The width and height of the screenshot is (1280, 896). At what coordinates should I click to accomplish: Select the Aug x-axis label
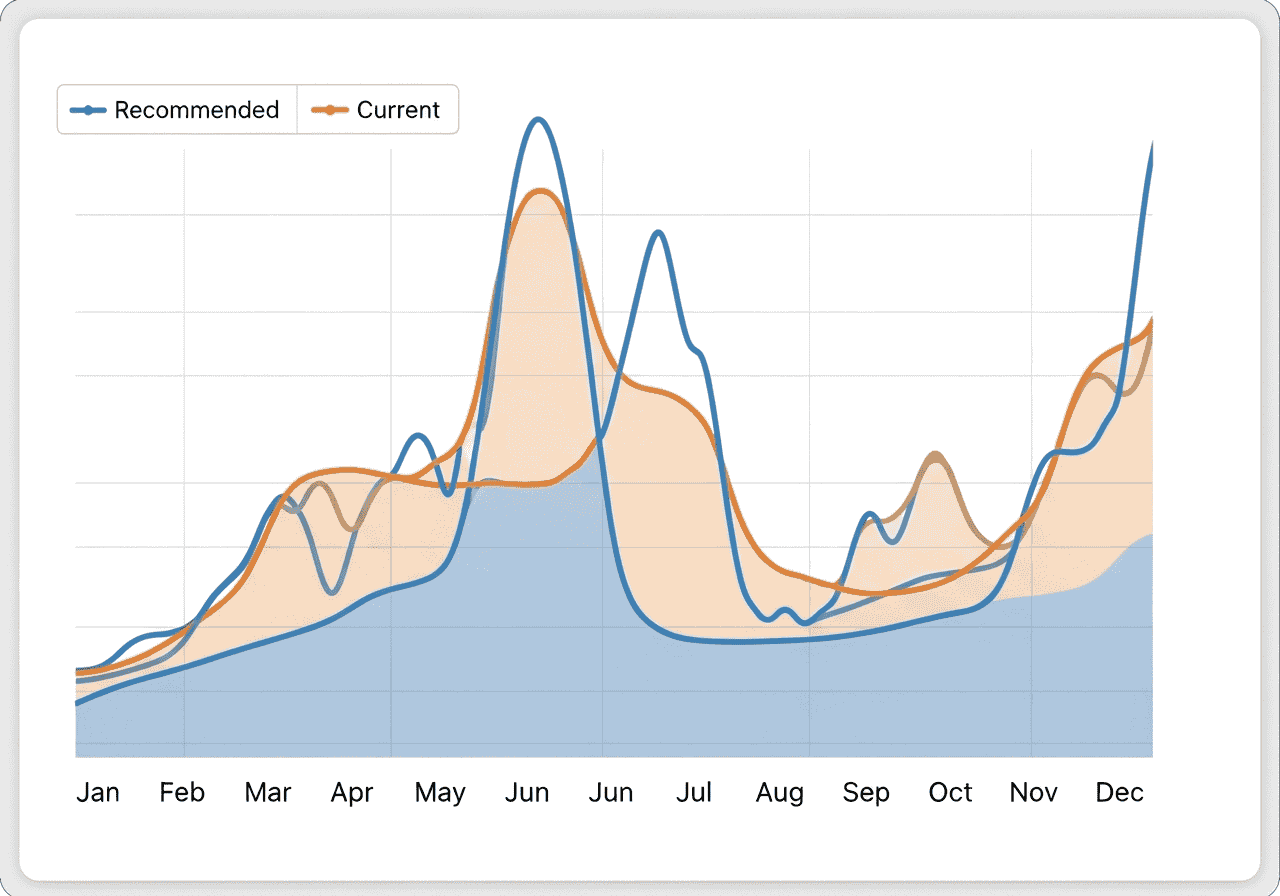[780, 793]
